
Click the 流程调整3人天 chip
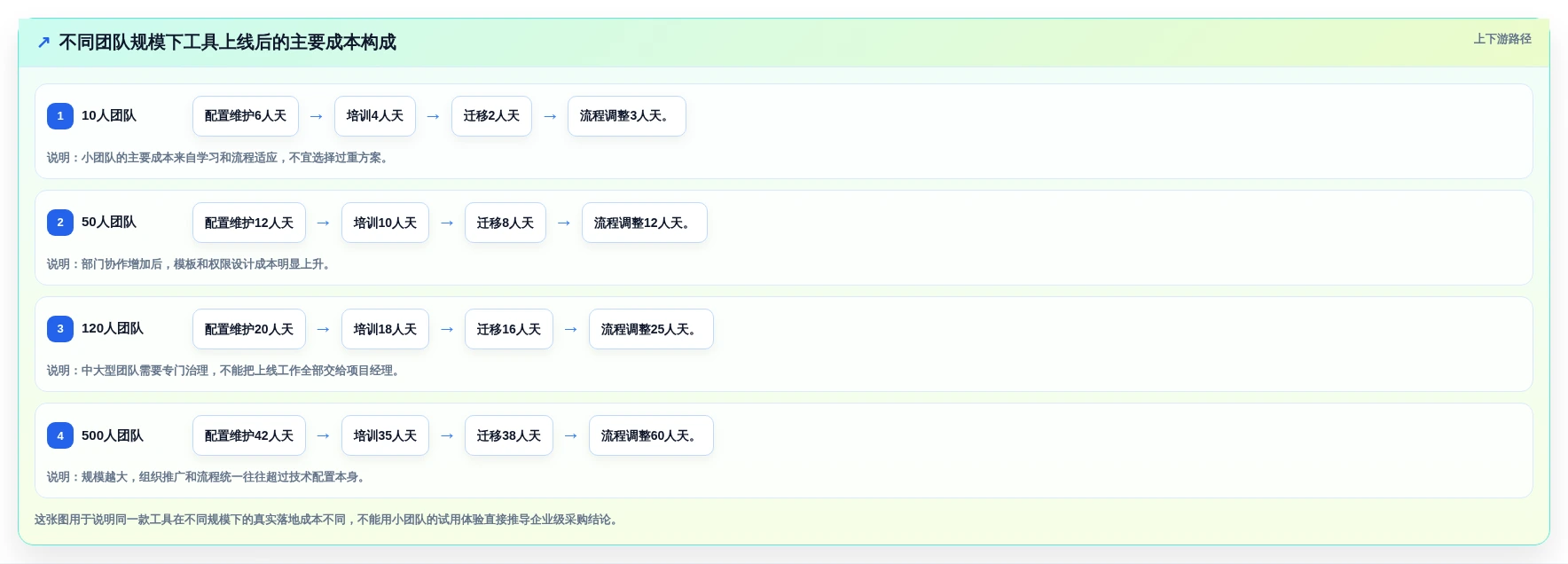[627, 116]
